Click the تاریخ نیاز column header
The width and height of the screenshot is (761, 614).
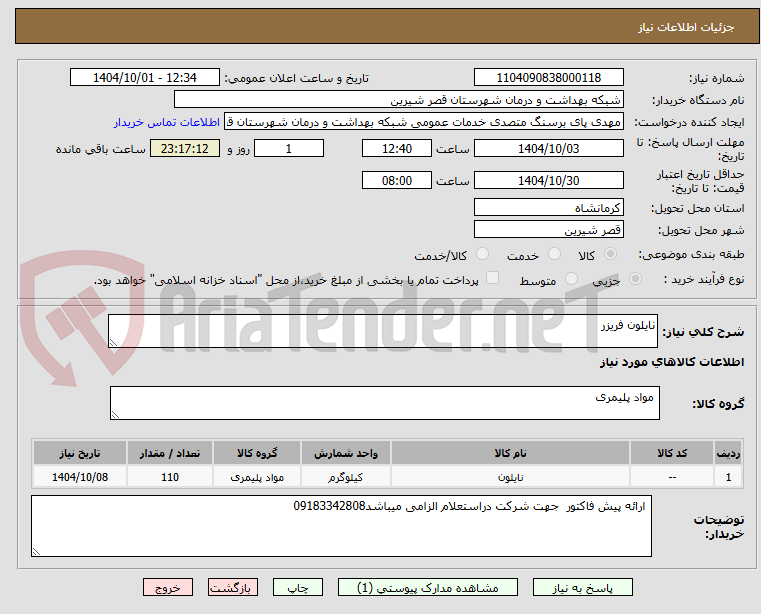[x=80, y=453]
